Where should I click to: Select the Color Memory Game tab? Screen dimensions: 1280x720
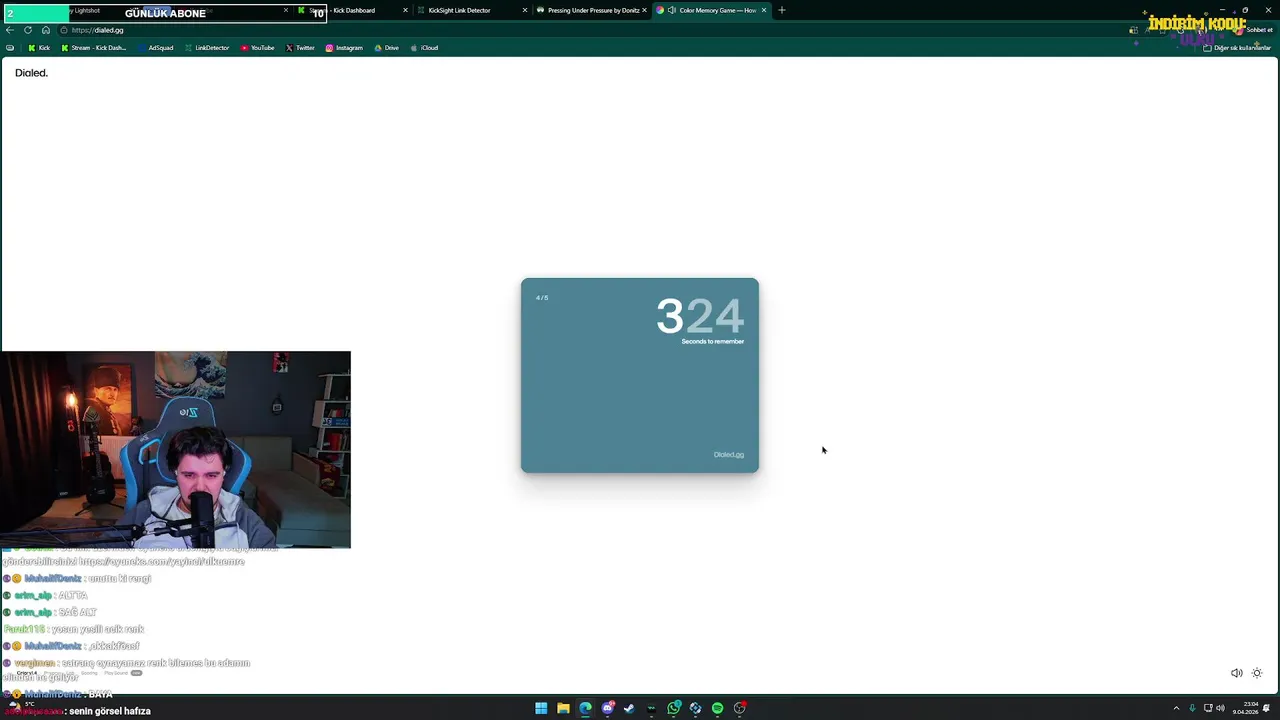[x=712, y=10]
